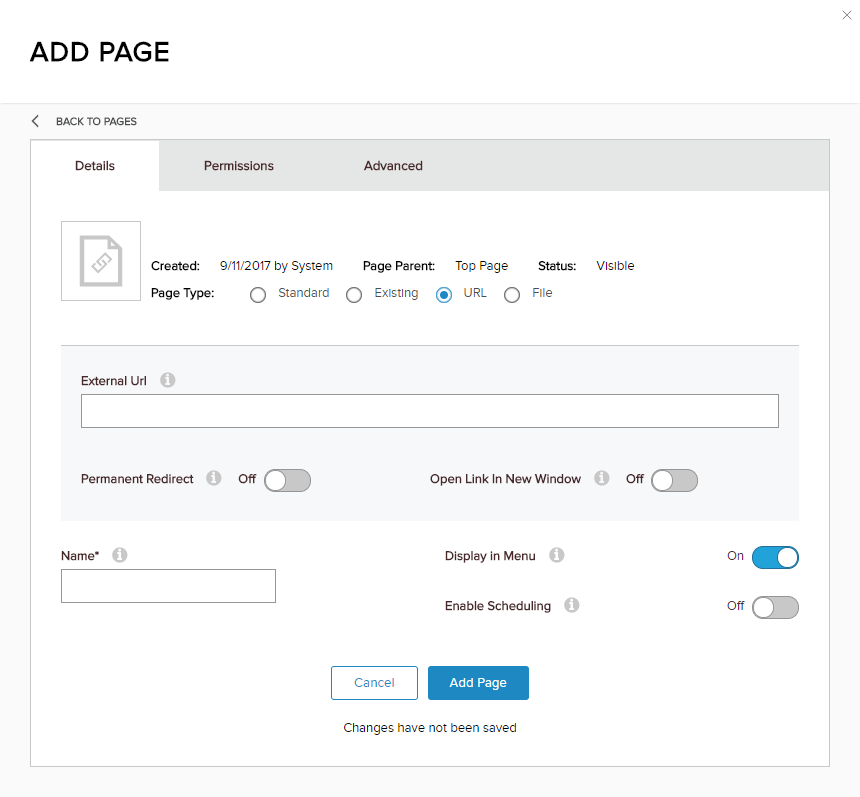
Task: Click 'Changes have not been saved' message
Action: 430,728
